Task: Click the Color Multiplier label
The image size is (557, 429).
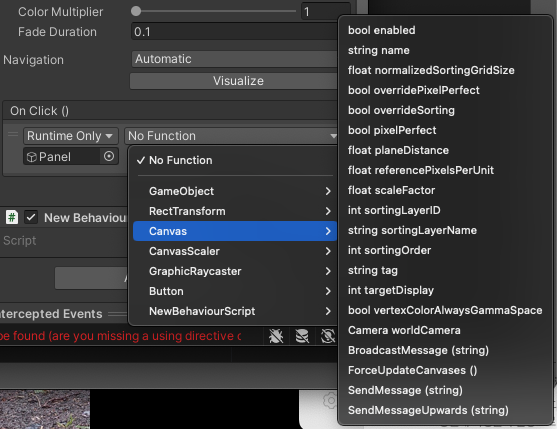Action: coord(60,12)
